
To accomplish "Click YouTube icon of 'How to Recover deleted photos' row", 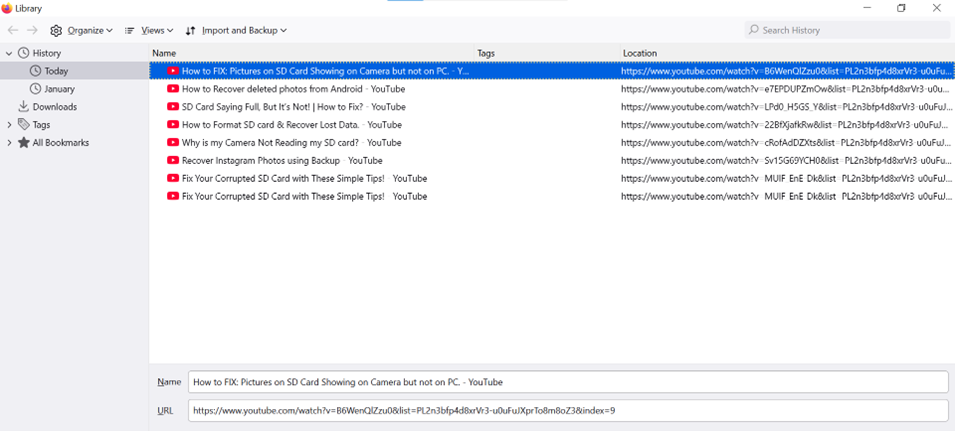I will [173, 89].
